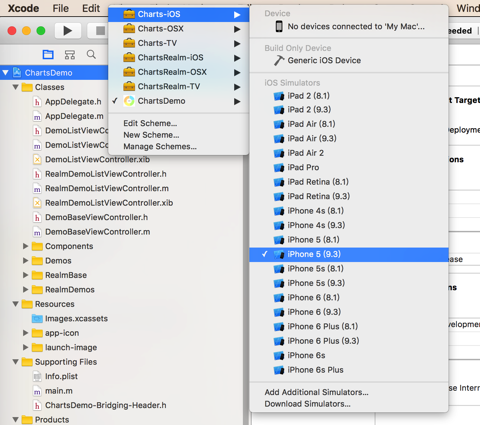The height and width of the screenshot is (425, 480).
Task: Open the Find navigator magnifier icon
Action: pos(91,54)
